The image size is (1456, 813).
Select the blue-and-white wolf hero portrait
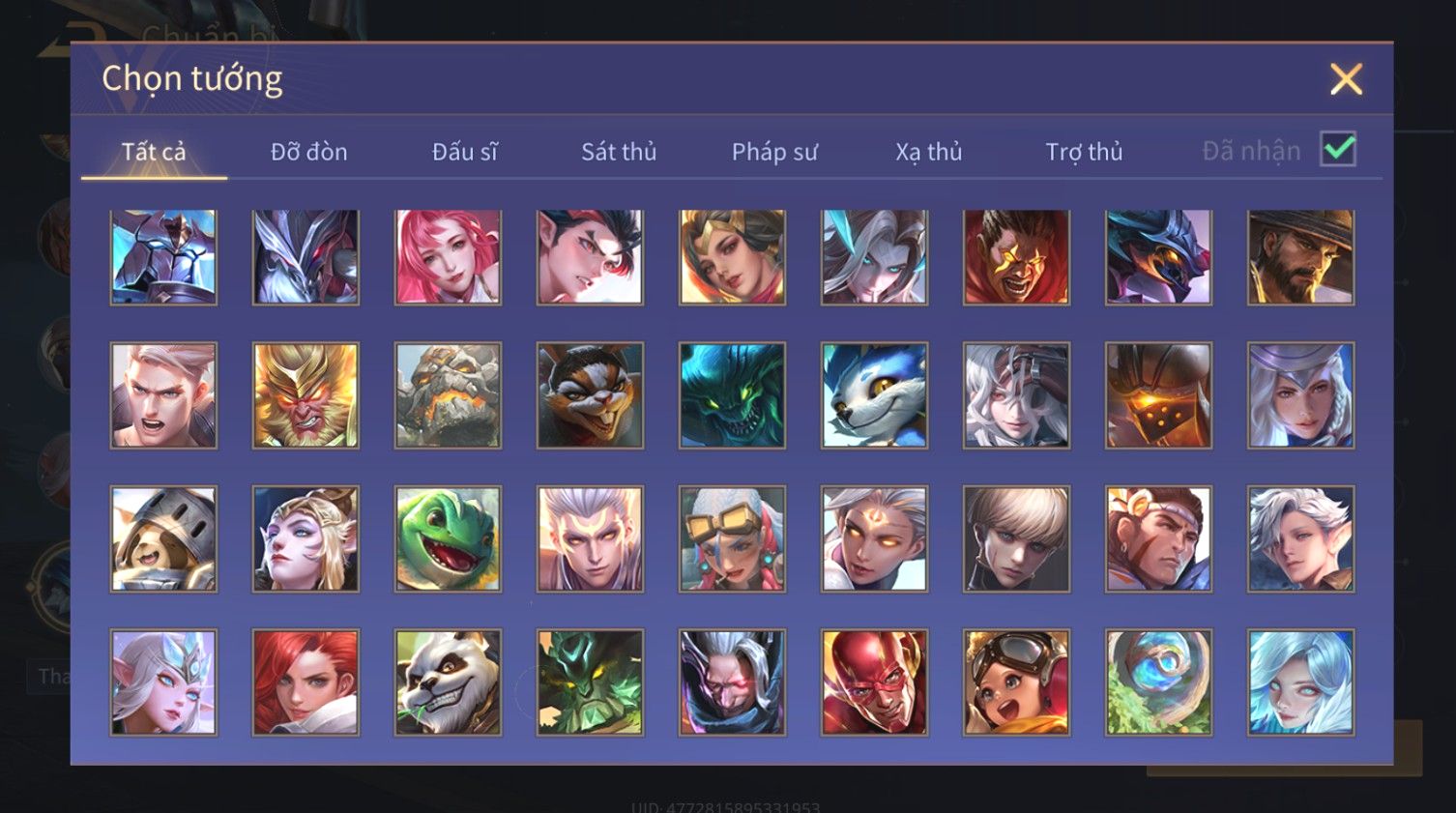874,395
